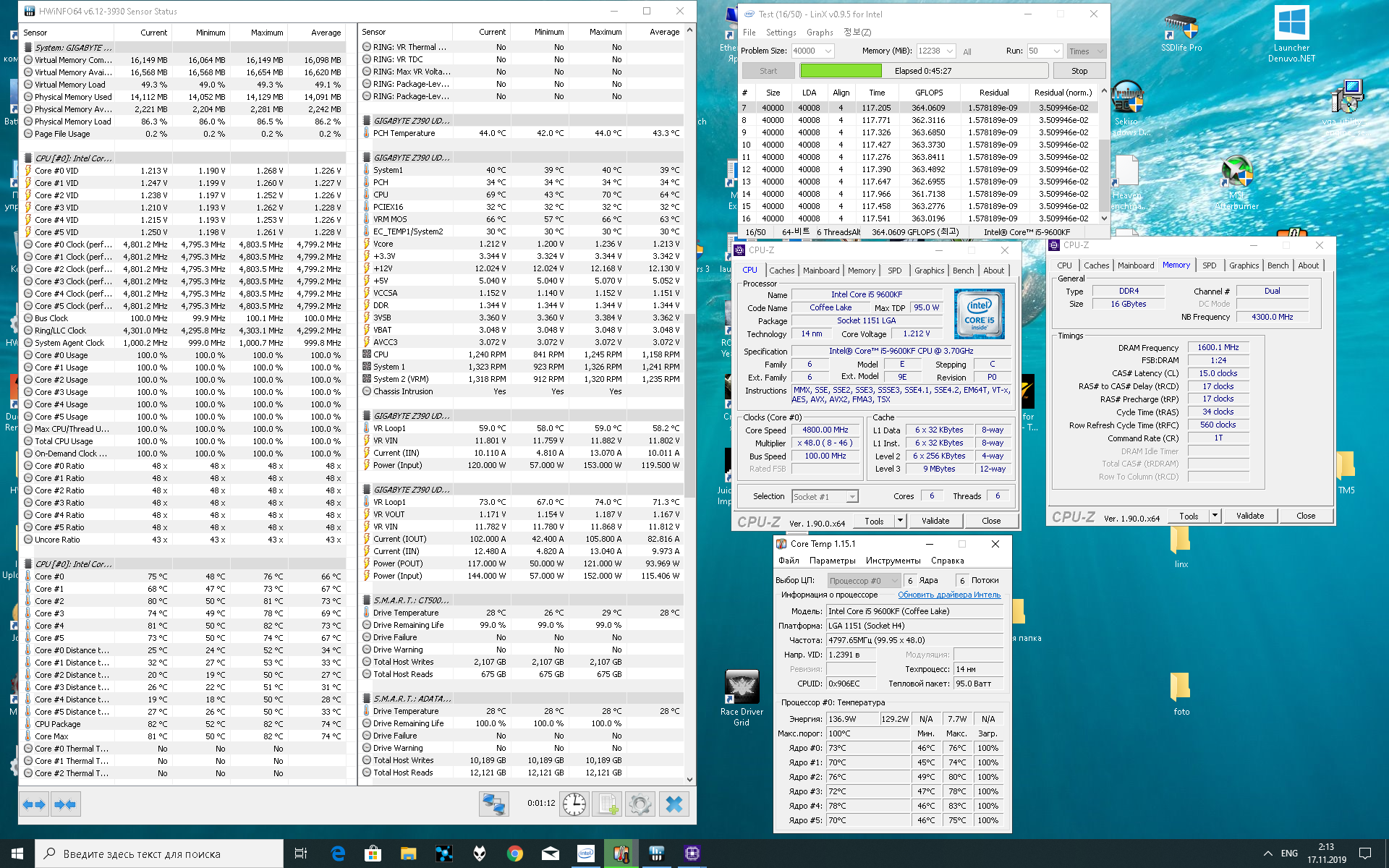
Task: Click blue X close sensors icon
Action: pos(674,804)
